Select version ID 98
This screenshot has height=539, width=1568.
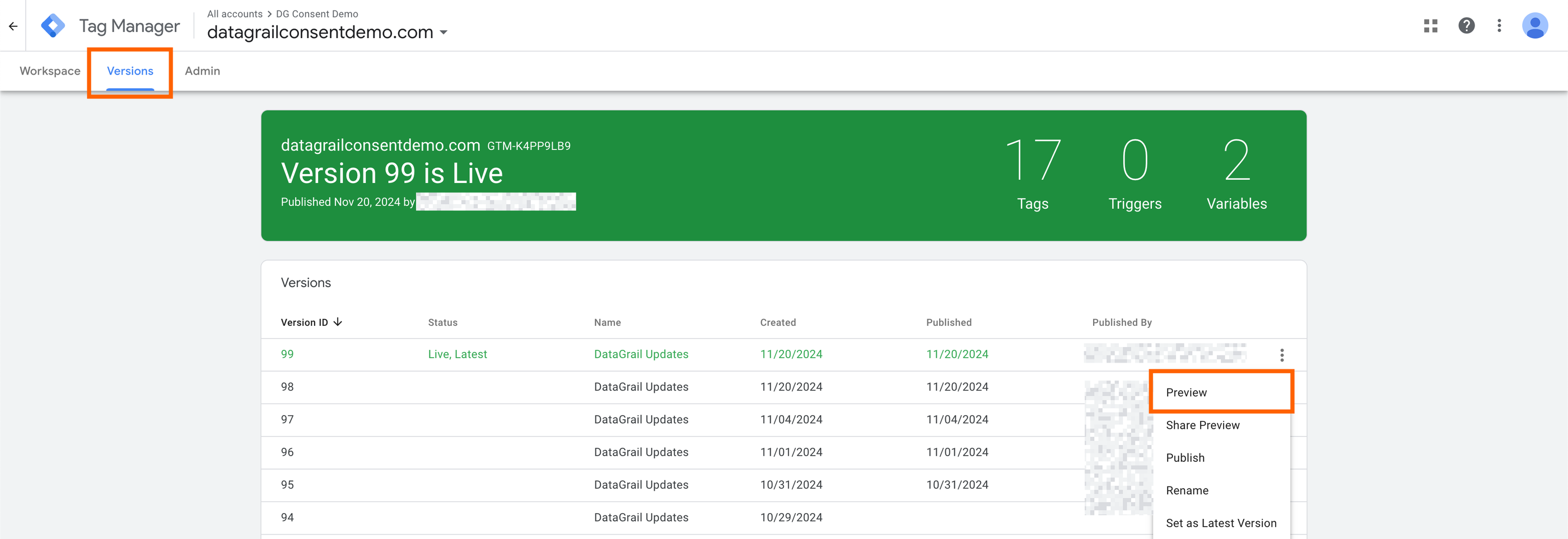pos(287,387)
